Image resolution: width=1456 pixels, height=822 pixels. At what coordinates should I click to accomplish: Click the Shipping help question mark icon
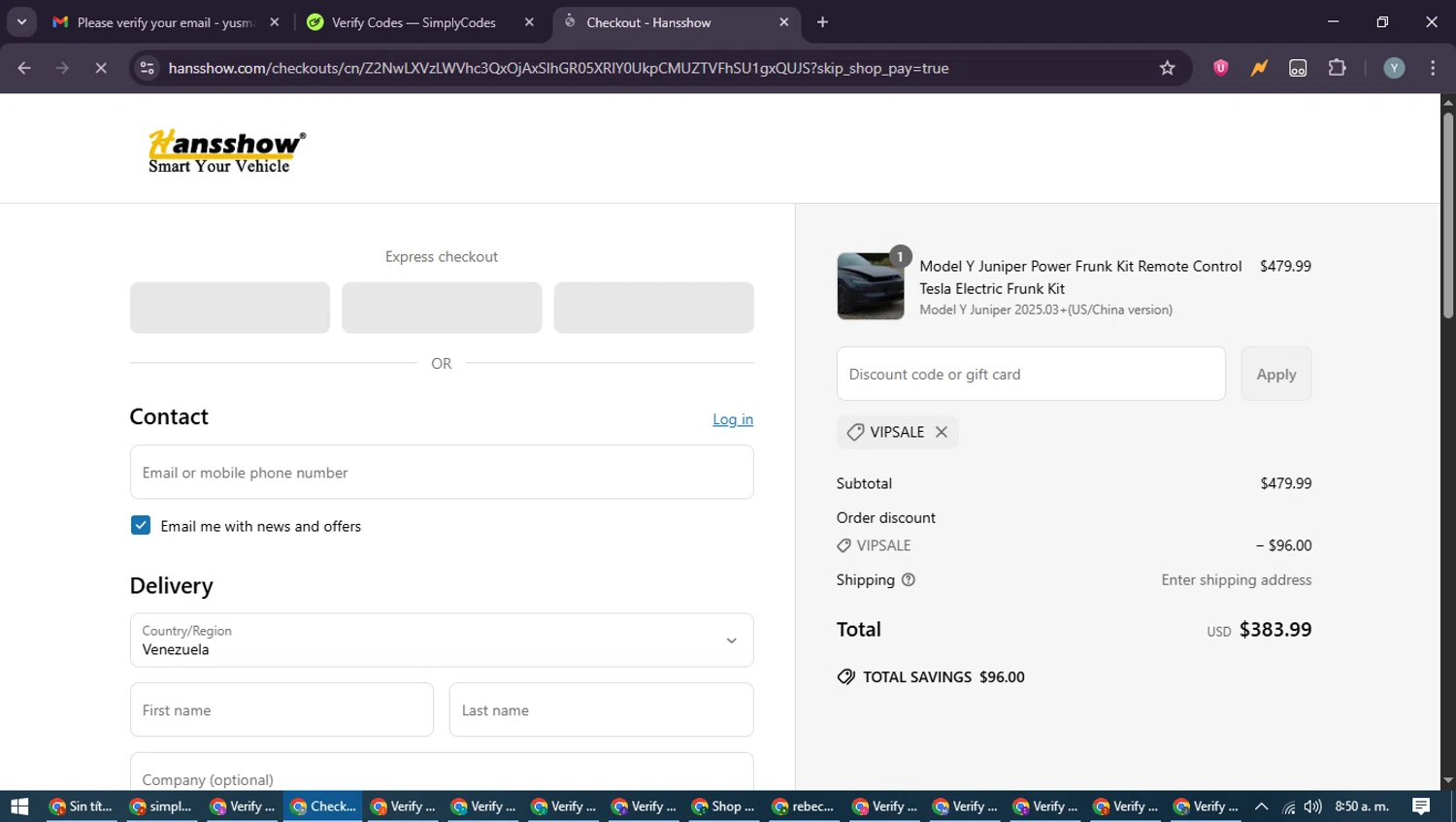909,579
